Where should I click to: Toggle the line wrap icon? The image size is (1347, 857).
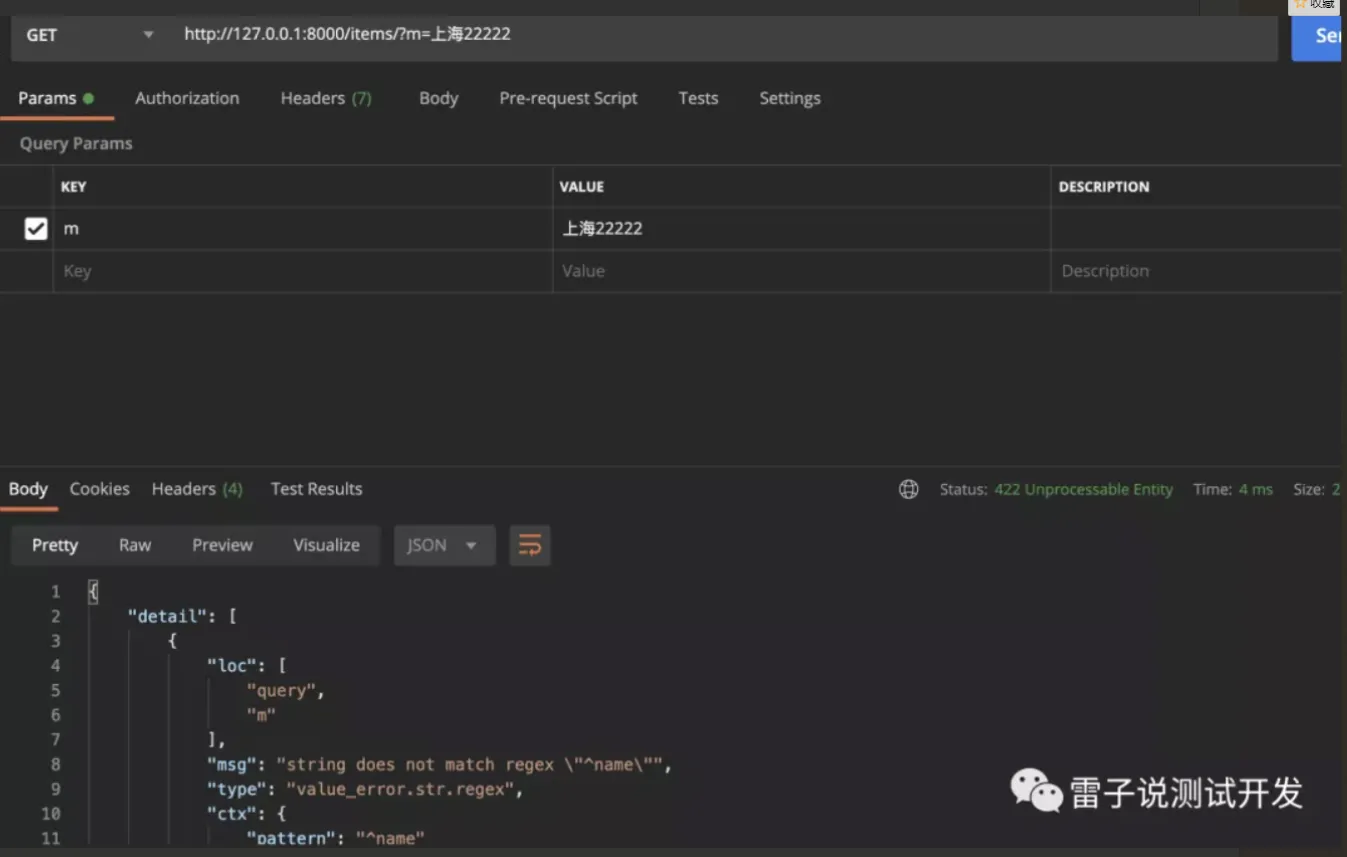pyautogui.click(x=530, y=545)
